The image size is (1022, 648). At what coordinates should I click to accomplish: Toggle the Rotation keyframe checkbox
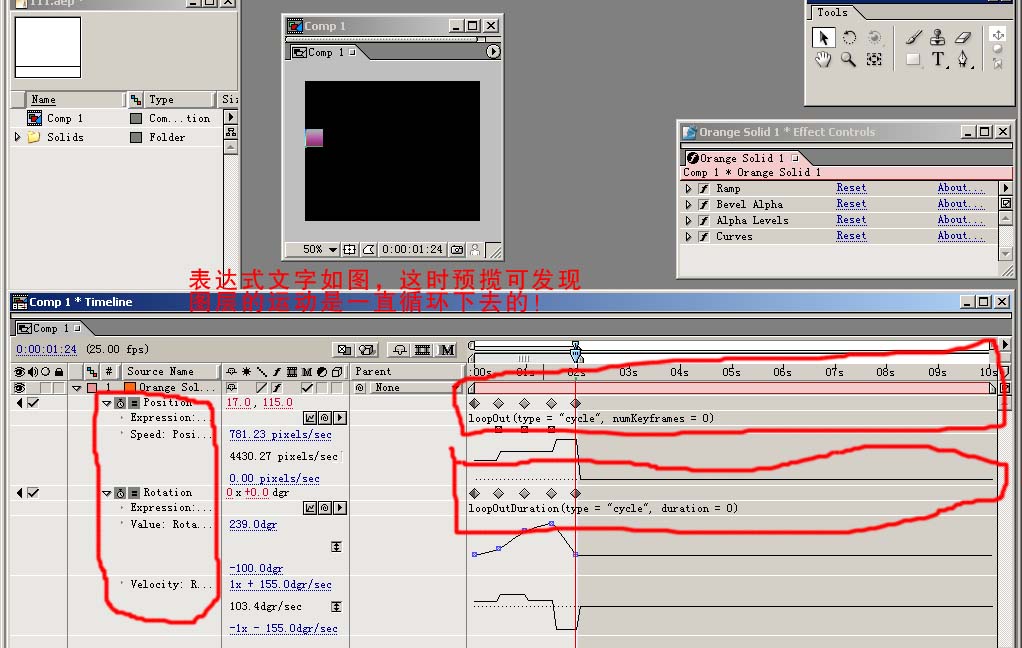tap(34, 493)
